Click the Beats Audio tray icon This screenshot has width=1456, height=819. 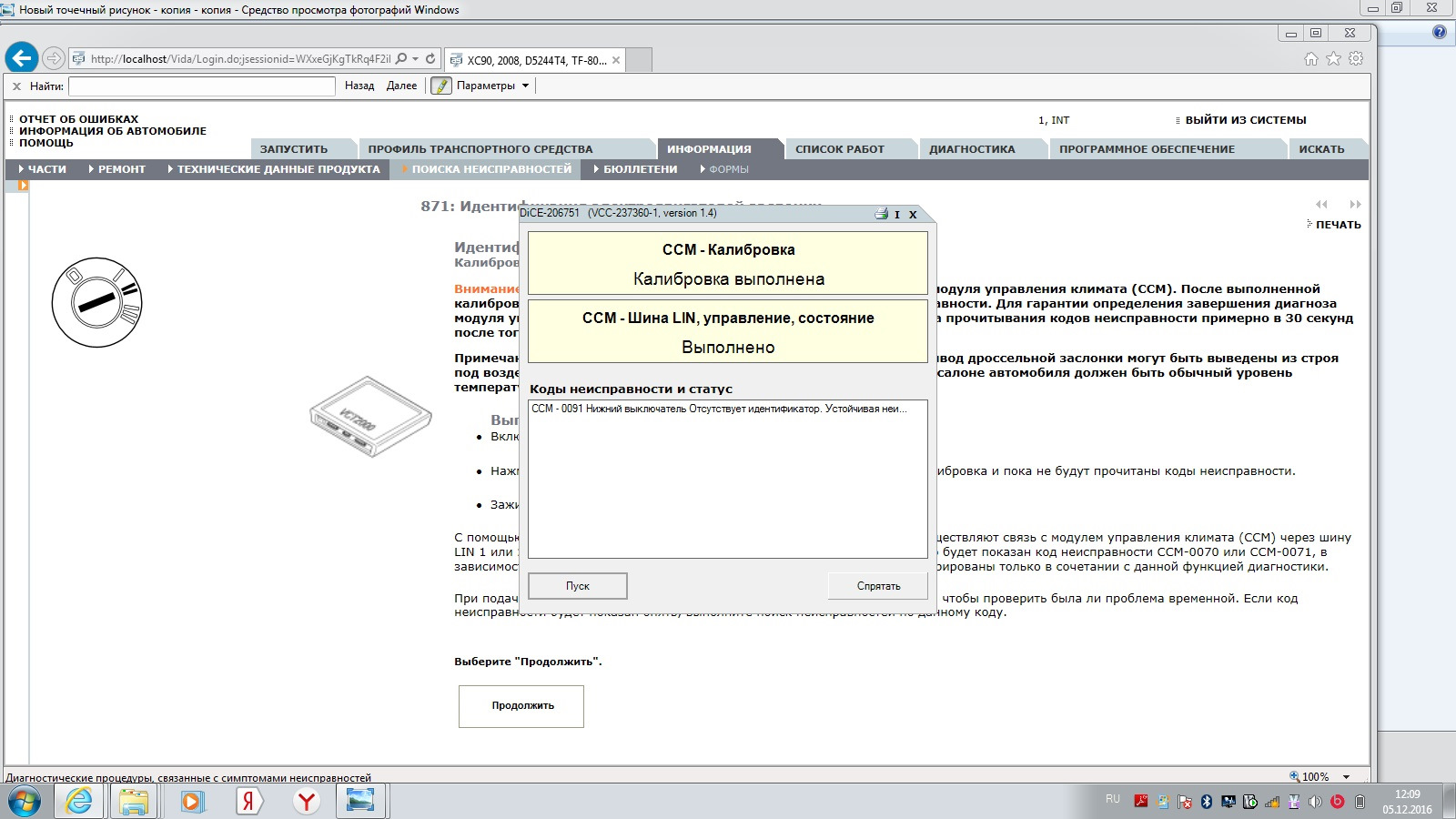click(1337, 802)
